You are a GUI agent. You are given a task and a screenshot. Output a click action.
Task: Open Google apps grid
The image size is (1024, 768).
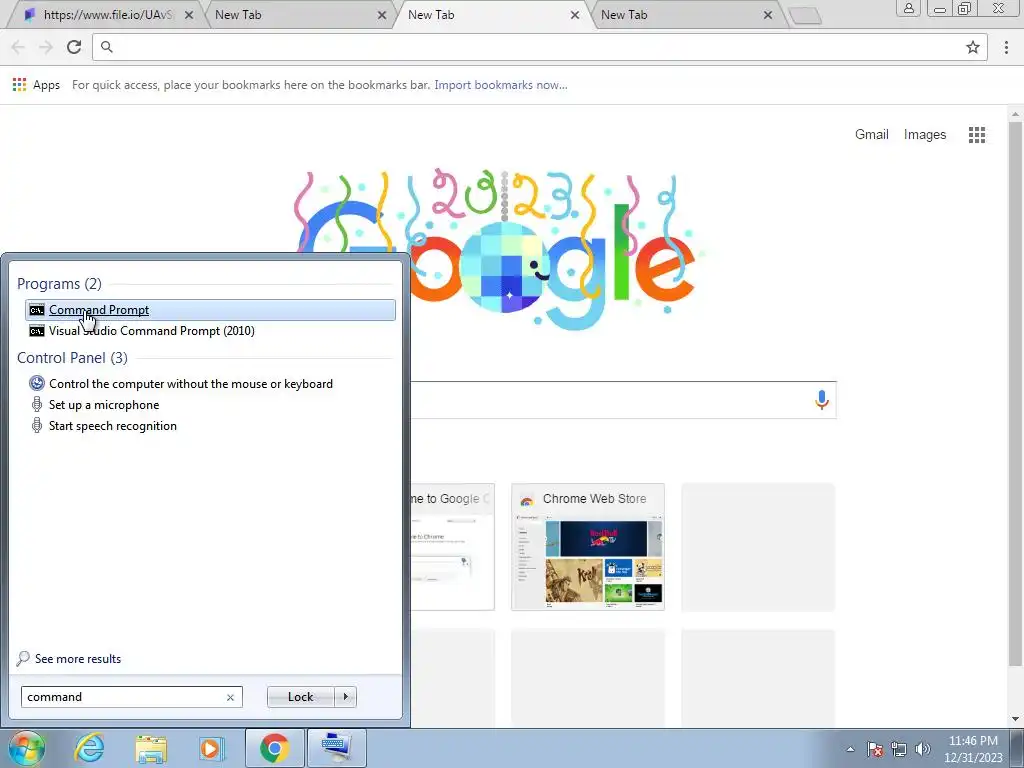977,135
